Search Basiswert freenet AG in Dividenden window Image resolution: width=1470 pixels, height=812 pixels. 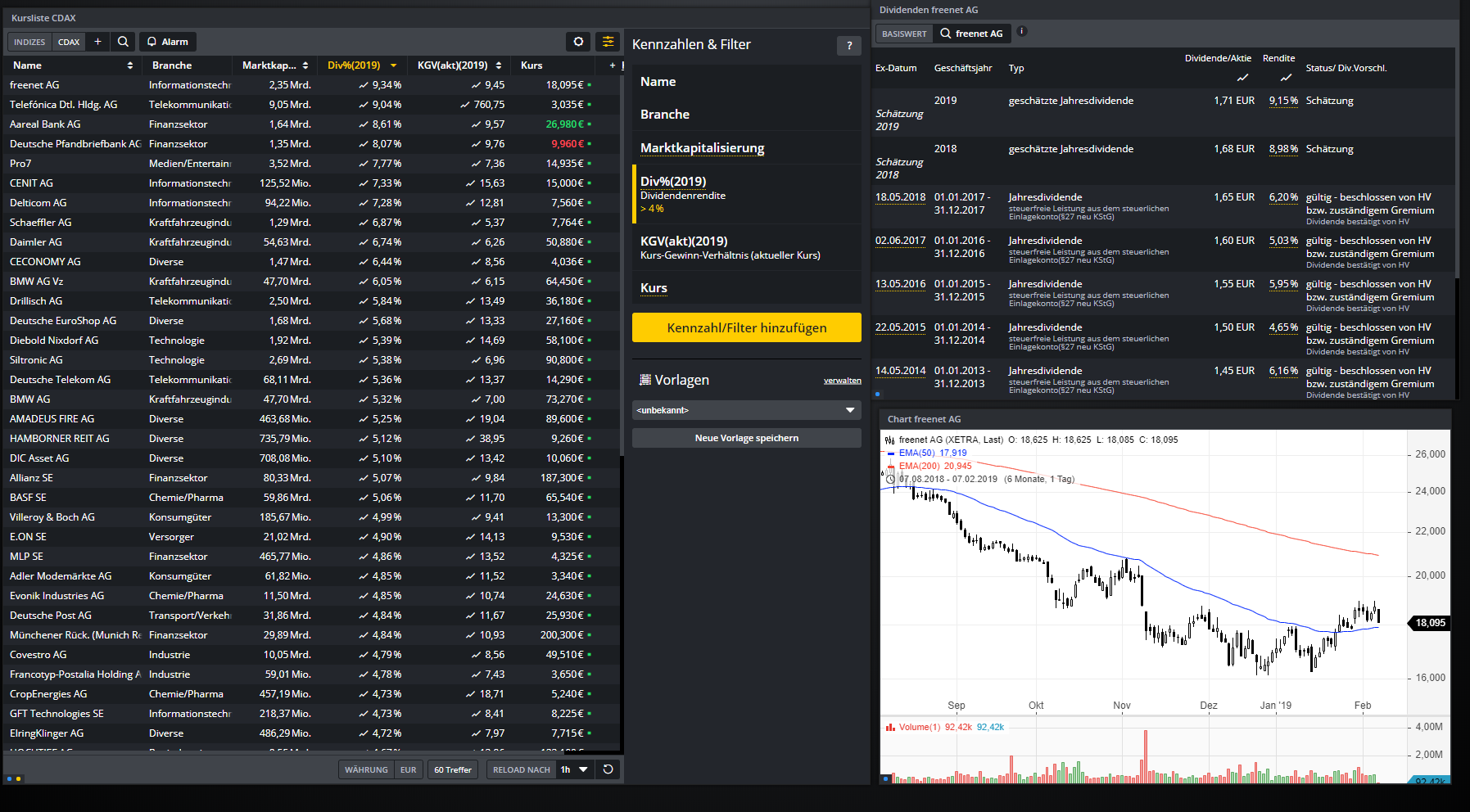pos(971,34)
